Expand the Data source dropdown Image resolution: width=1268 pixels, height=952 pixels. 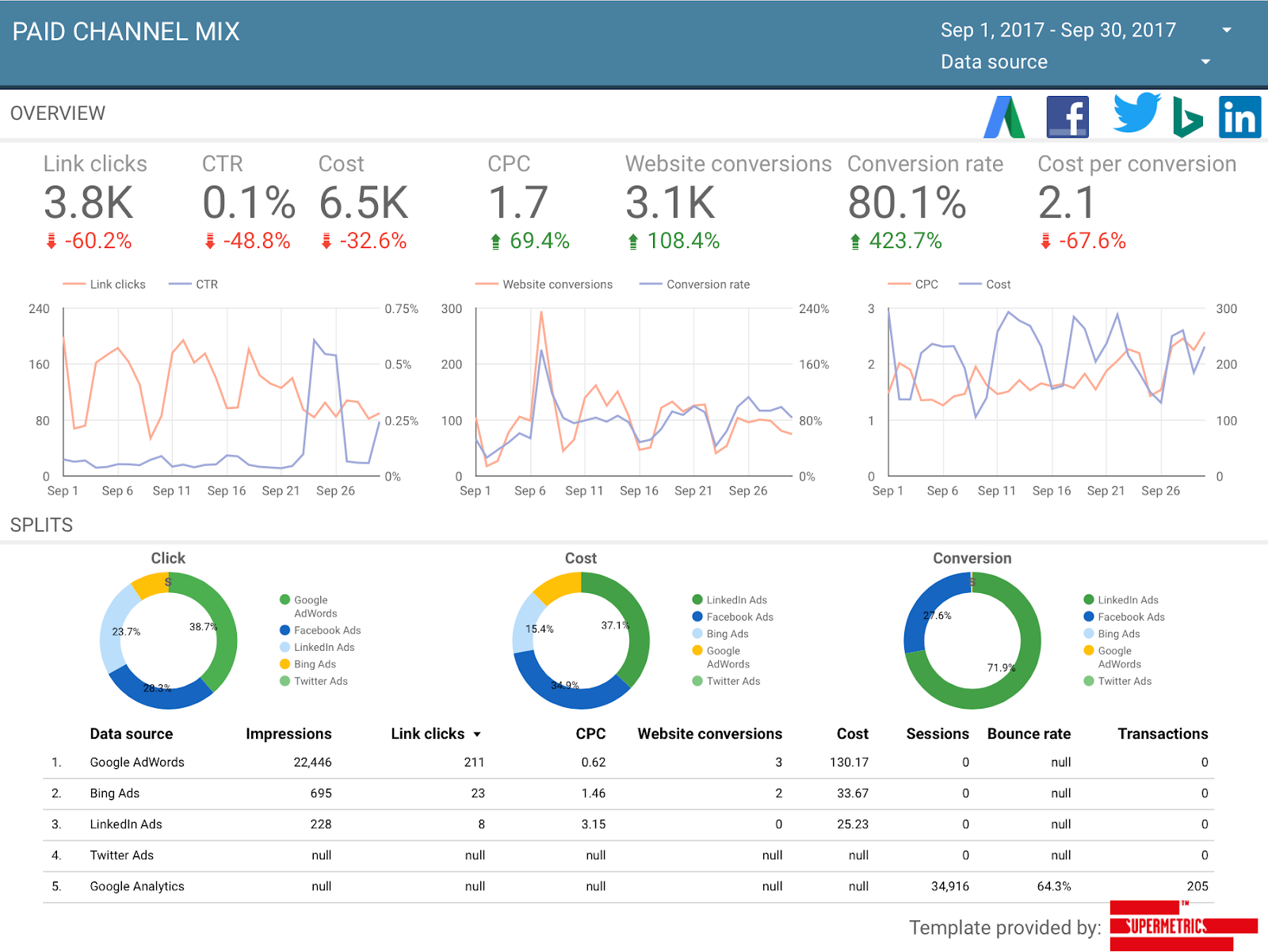(1205, 62)
